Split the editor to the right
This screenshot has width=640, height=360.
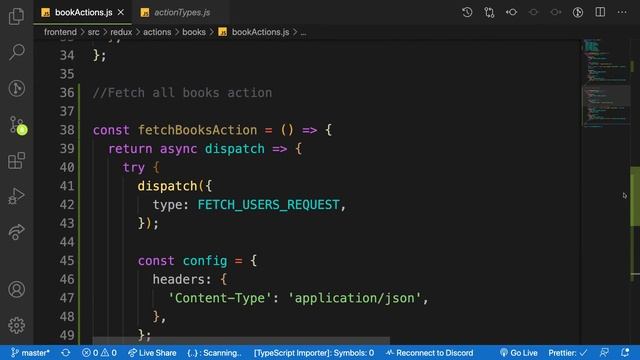coord(600,12)
